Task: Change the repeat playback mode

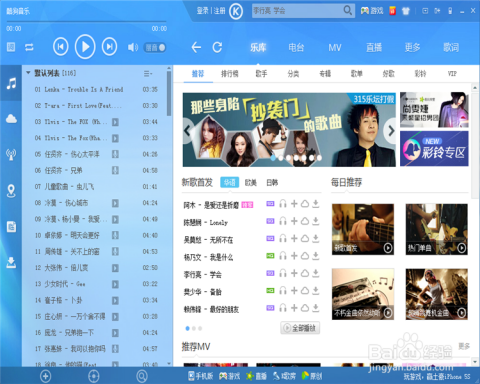Action: point(29,47)
